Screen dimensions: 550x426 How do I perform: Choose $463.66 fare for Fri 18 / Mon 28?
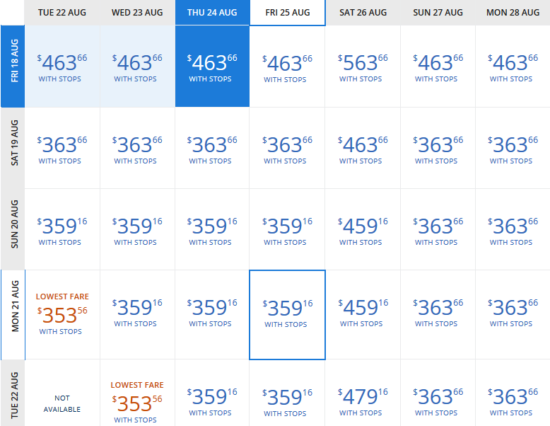(512, 66)
